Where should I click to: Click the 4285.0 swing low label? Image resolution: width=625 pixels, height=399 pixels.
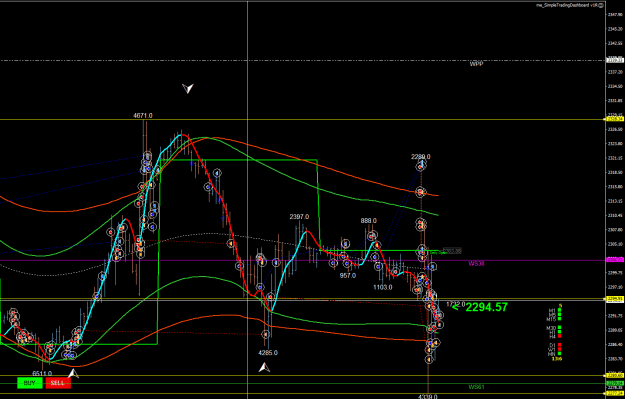pos(268,353)
